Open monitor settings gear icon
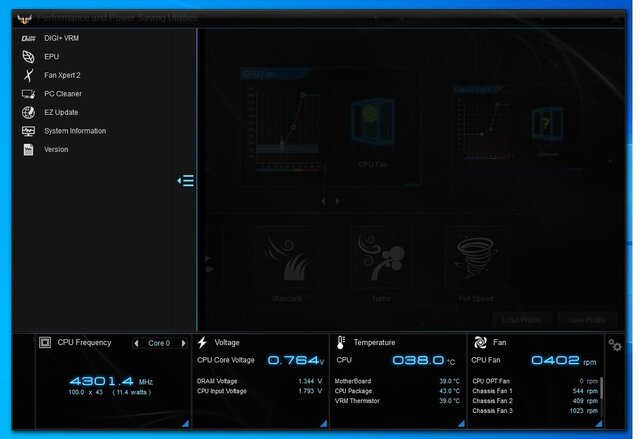The image size is (640, 439). tap(615, 346)
